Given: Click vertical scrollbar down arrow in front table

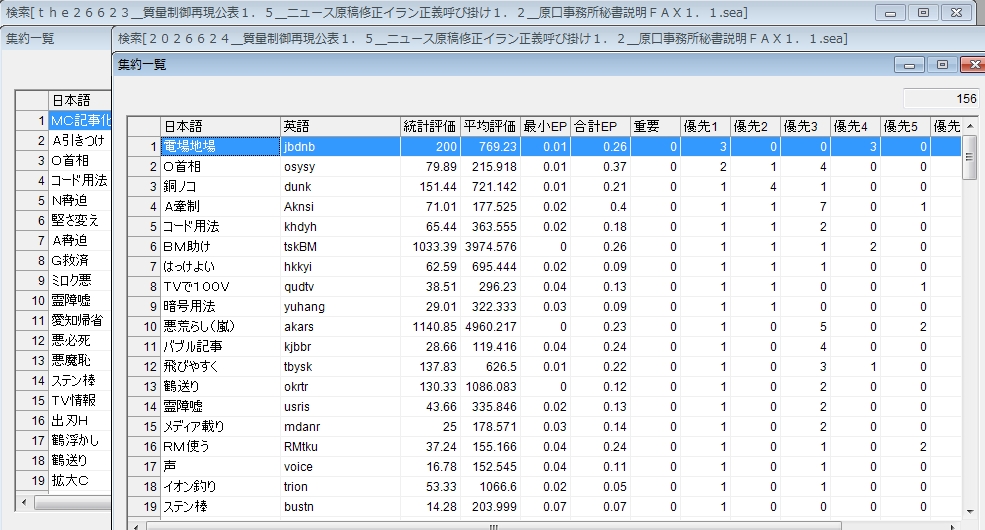Looking at the screenshot, I should click(x=970, y=512).
